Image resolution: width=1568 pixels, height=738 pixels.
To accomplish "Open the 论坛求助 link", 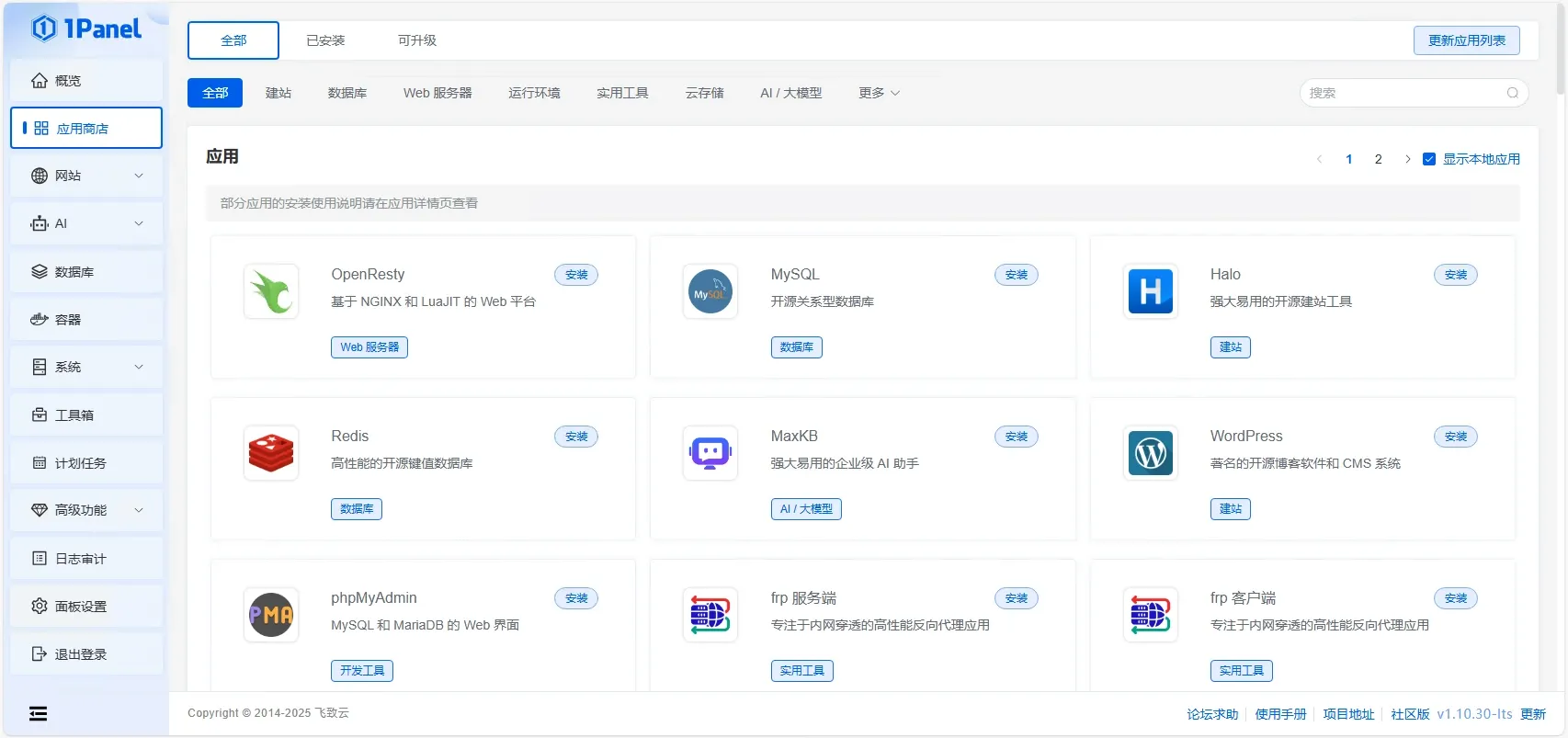I will pyautogui.click(x=1212, y=714).
